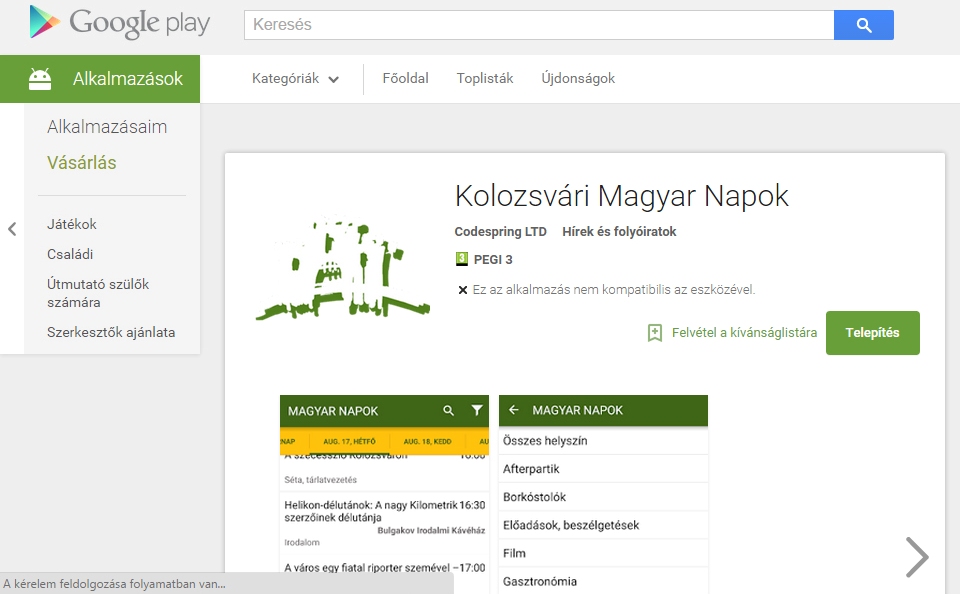Click Felvétel a kívánságlistára
This screenshot has width=960, height=594.
click(x=744, y=333)
